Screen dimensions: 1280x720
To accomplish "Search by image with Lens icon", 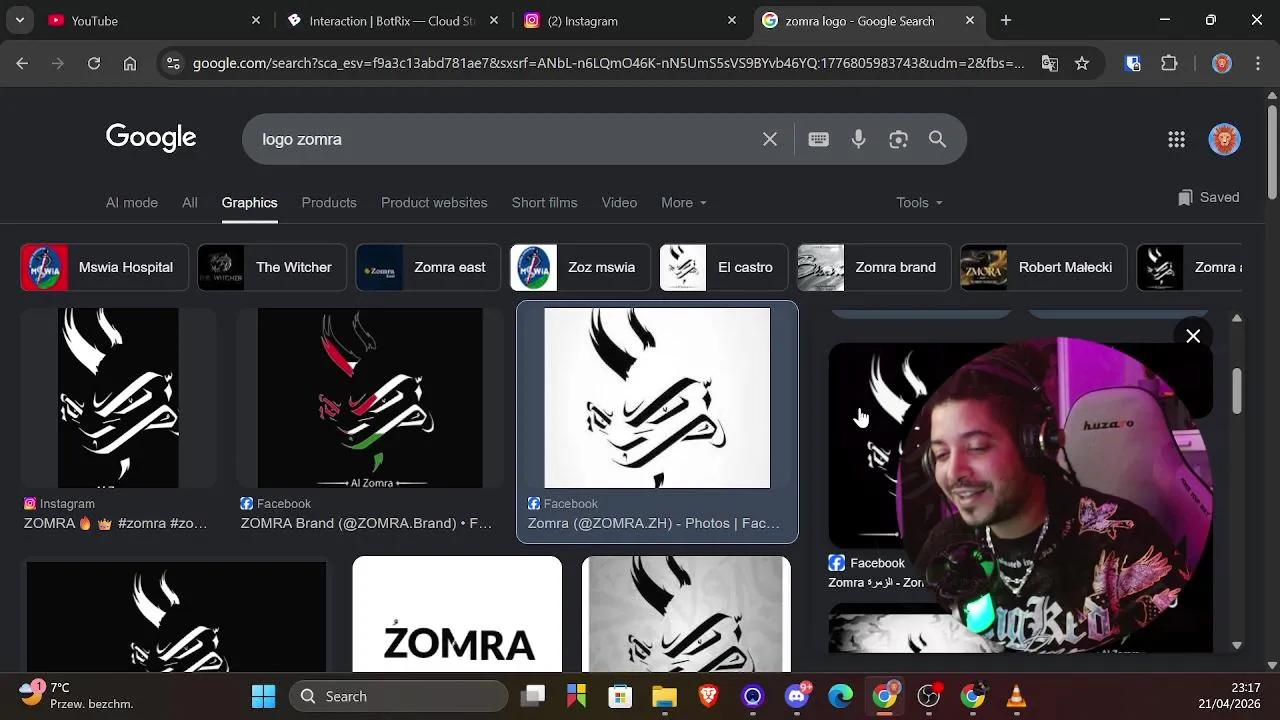I will coord(898,139).
